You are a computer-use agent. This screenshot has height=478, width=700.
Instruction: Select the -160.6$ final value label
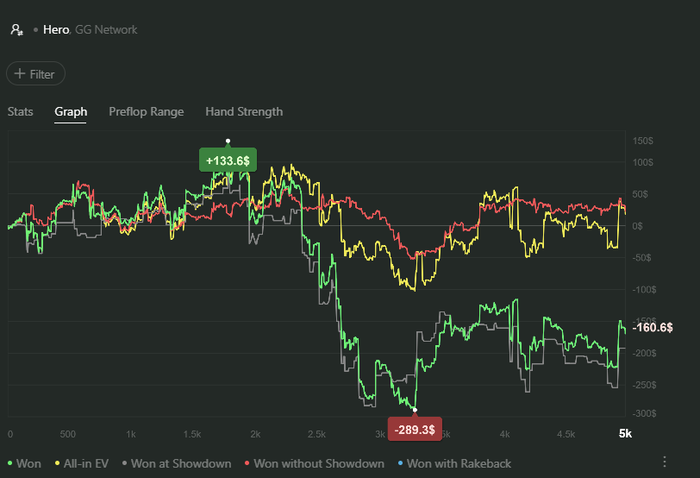click(x=653, y=328)
